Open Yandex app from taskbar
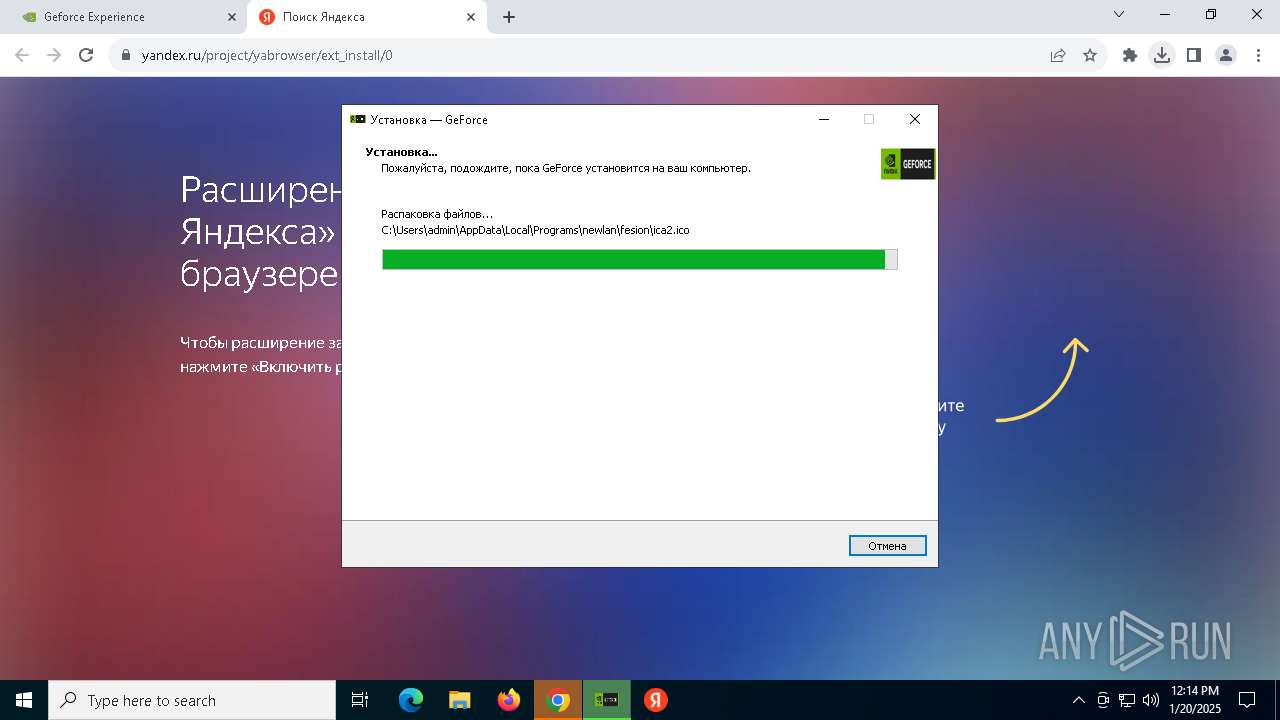This screenshot has width=1280, height=720. coord(656,700)
